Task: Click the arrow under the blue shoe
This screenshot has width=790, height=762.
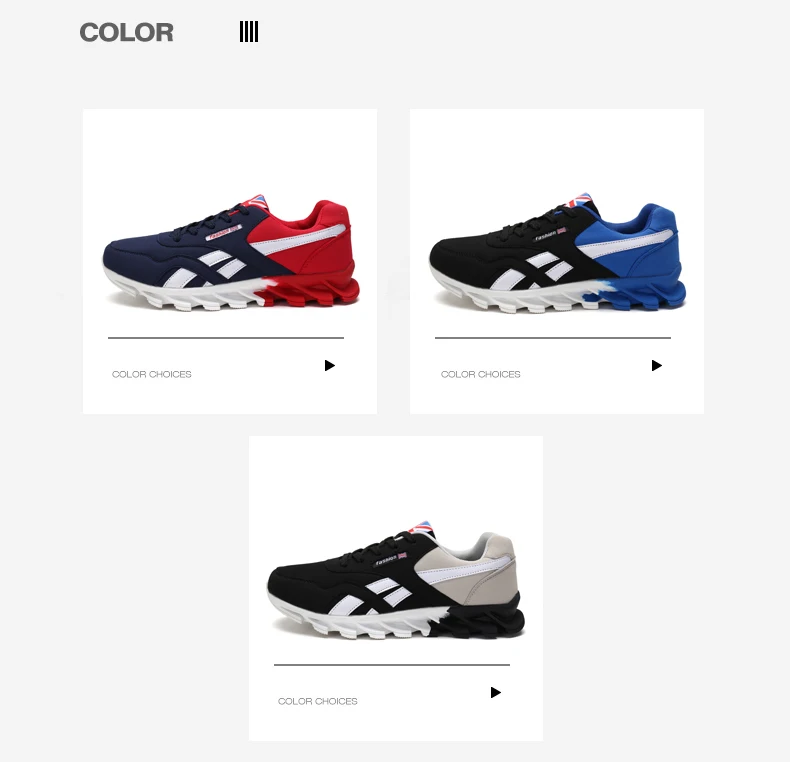Action: point(656,365)
